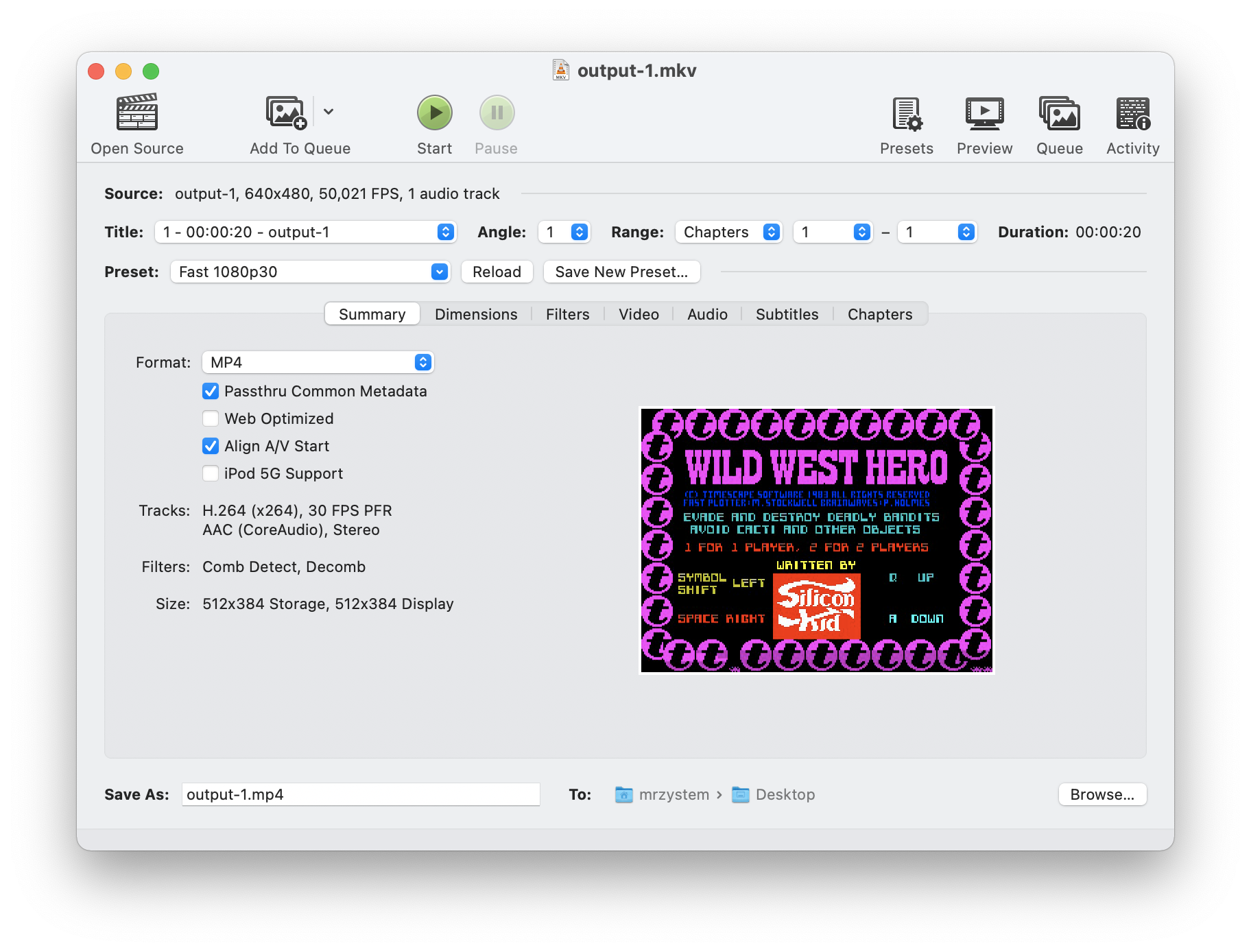Disable Align A/V Start
This screenshot has width=1251, height=952.
pyautogui.click(x=211, y=446)
